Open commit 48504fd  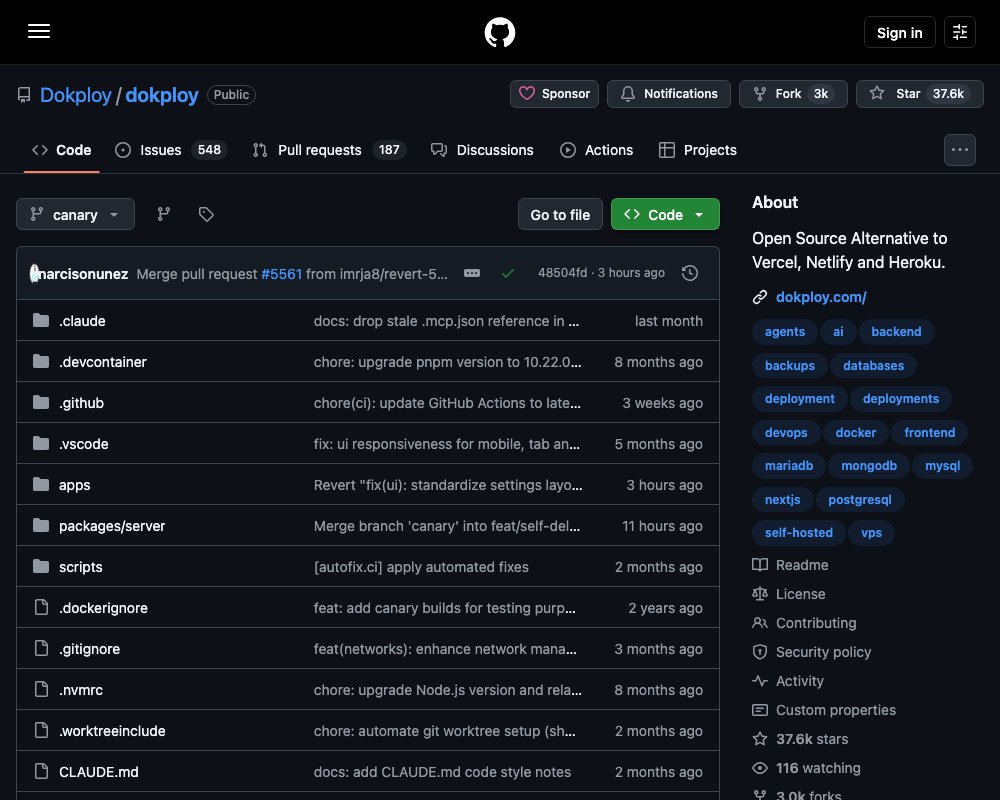(562, 272)
